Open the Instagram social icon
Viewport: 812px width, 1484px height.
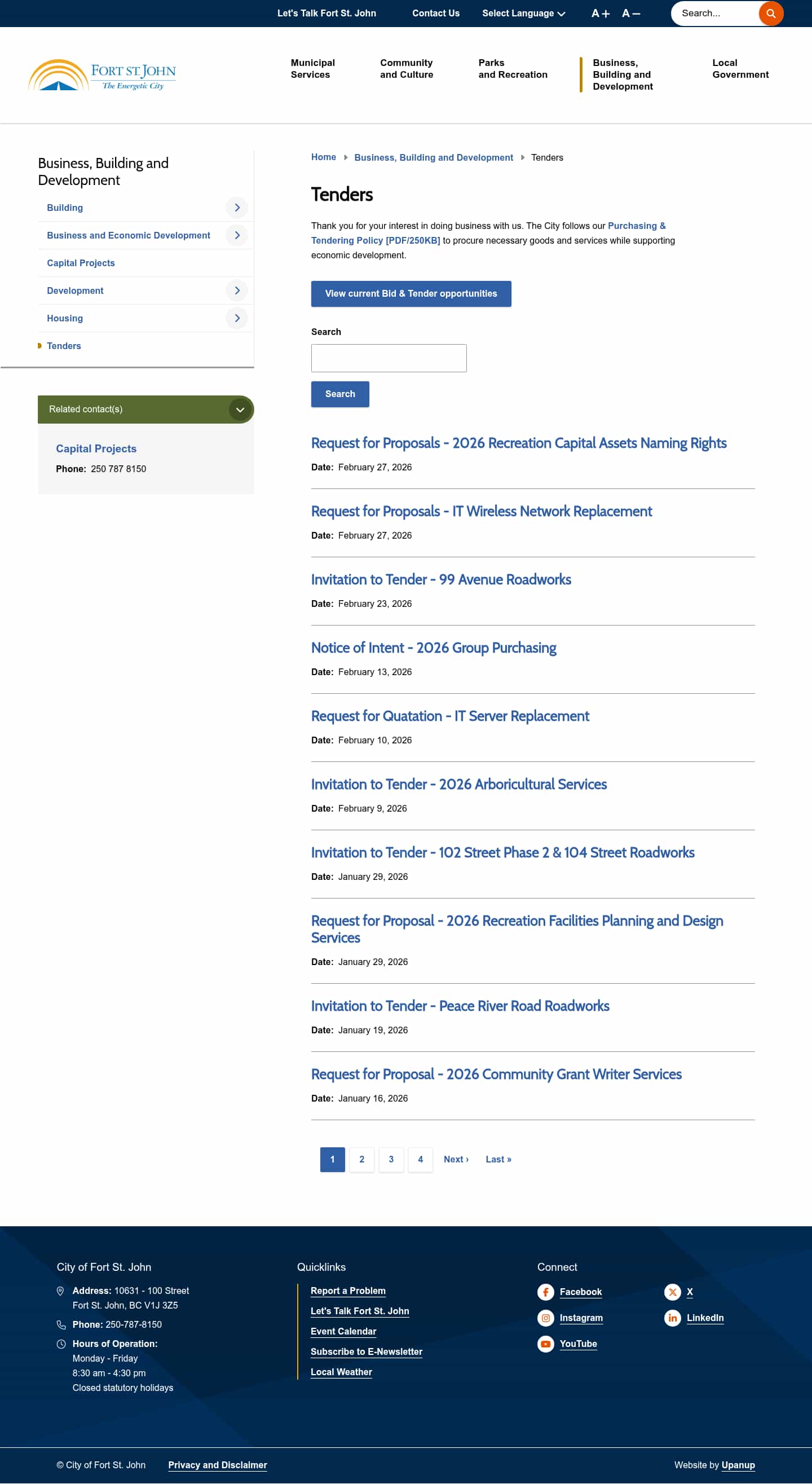(x=545, y=1318)
